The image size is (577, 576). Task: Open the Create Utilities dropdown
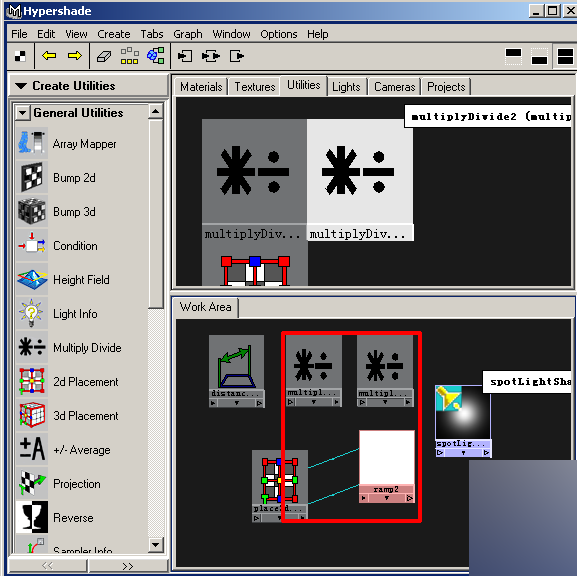click(21, 86)
